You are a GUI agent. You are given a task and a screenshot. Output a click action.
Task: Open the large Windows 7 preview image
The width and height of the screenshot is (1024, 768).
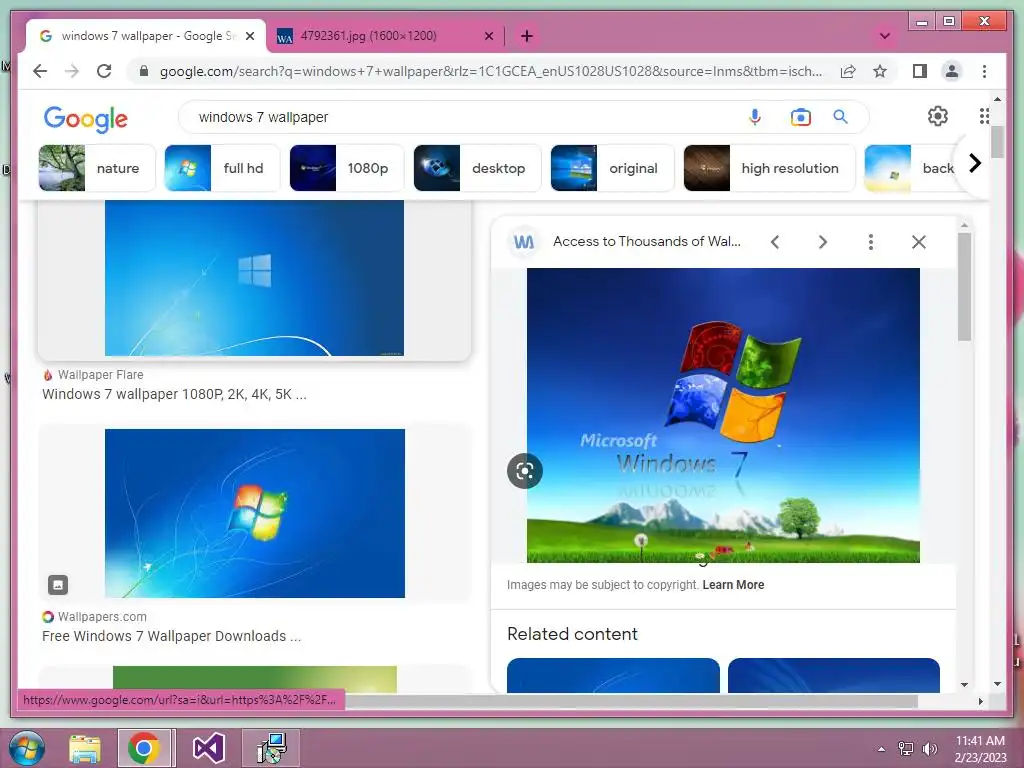[x=723, y=415]
